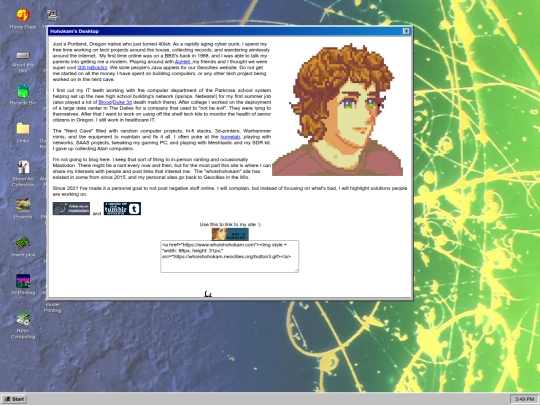
Task: Click the Follow me on Mastodon badge
Action: (x=71, y=209)
